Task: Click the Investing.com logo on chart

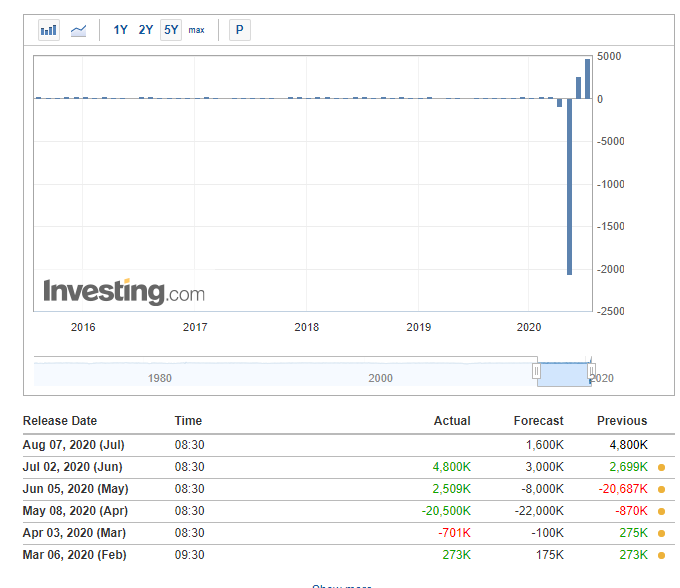Action: [x=123, y=292]
